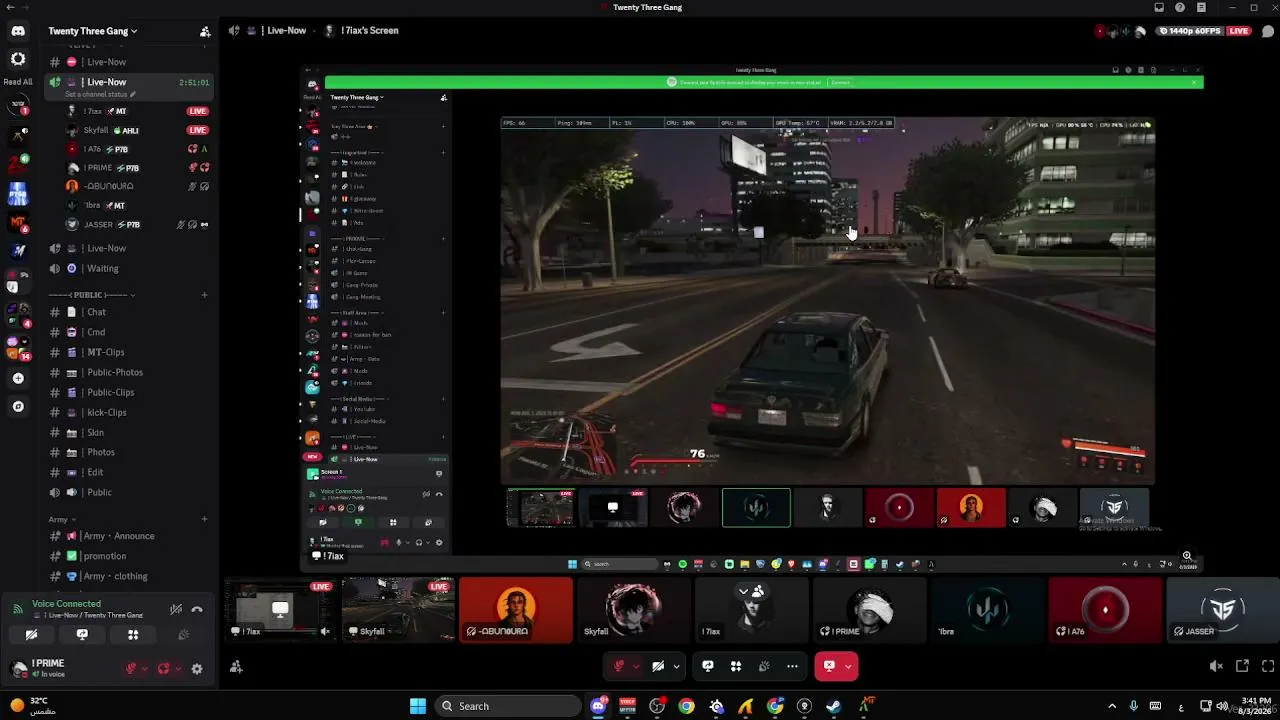Open the invite people icon beside server name
The height and width of the screenshot is (720, 1280).
point(205,31)
